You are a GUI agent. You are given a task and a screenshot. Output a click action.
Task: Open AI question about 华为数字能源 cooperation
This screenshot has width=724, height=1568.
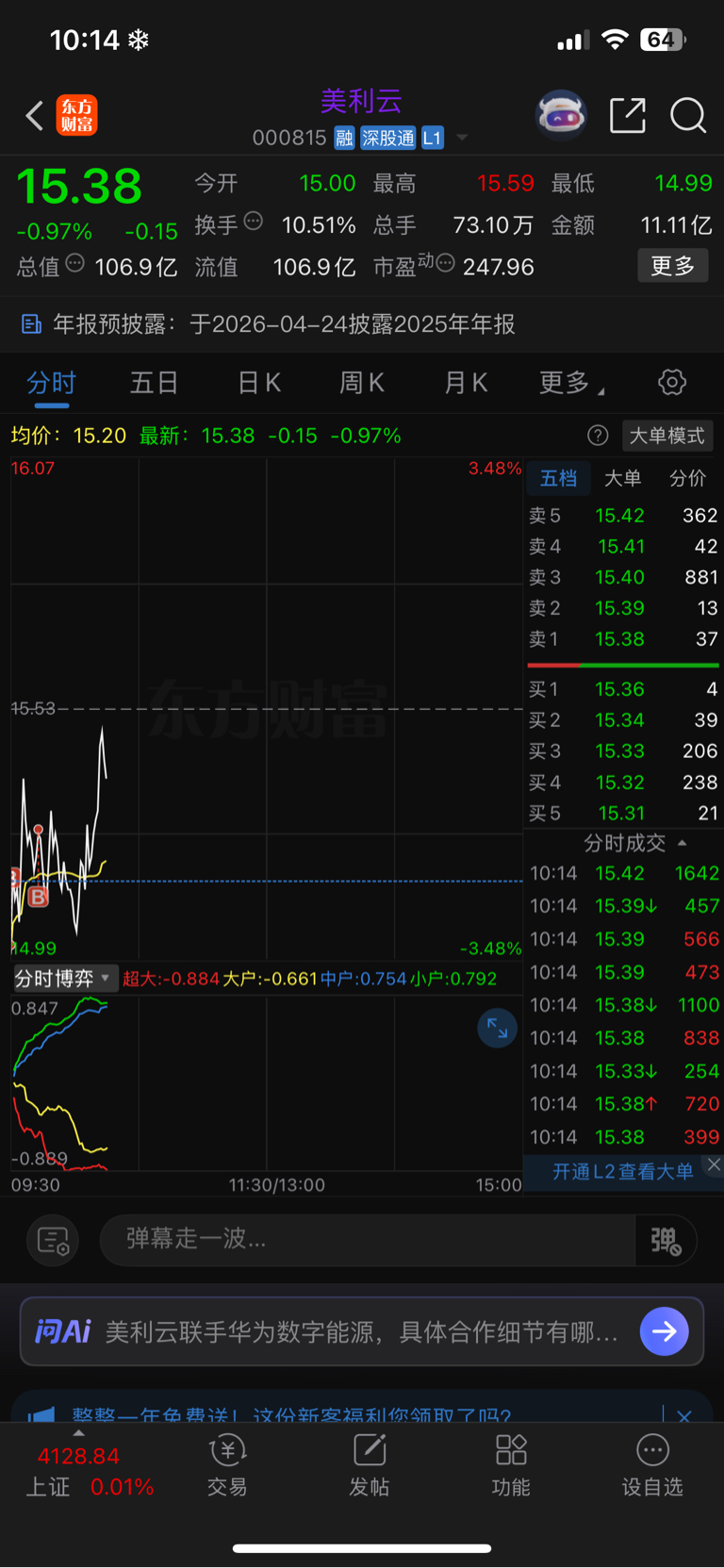tap(362, 1332)
